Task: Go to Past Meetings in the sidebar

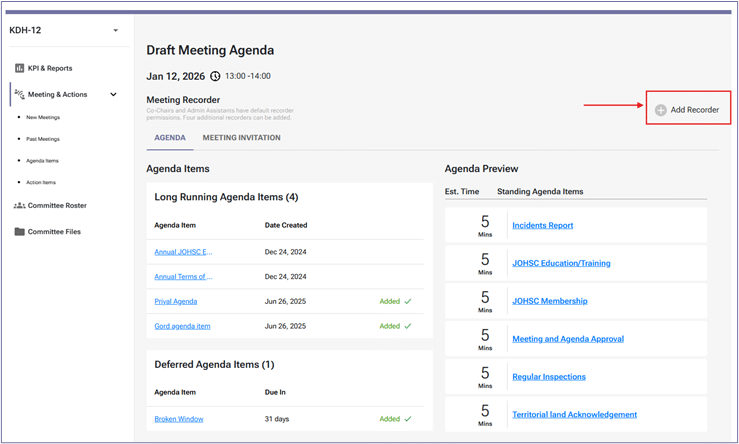Action: point(43,139)
